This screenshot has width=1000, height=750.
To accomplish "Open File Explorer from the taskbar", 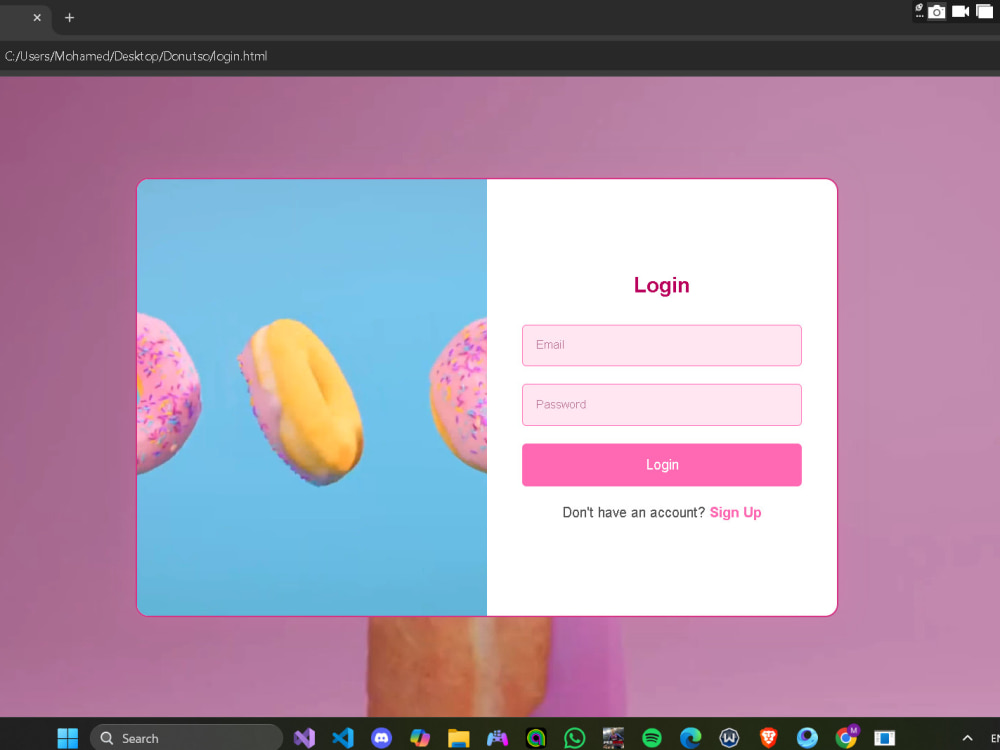I will click(459, 738).
